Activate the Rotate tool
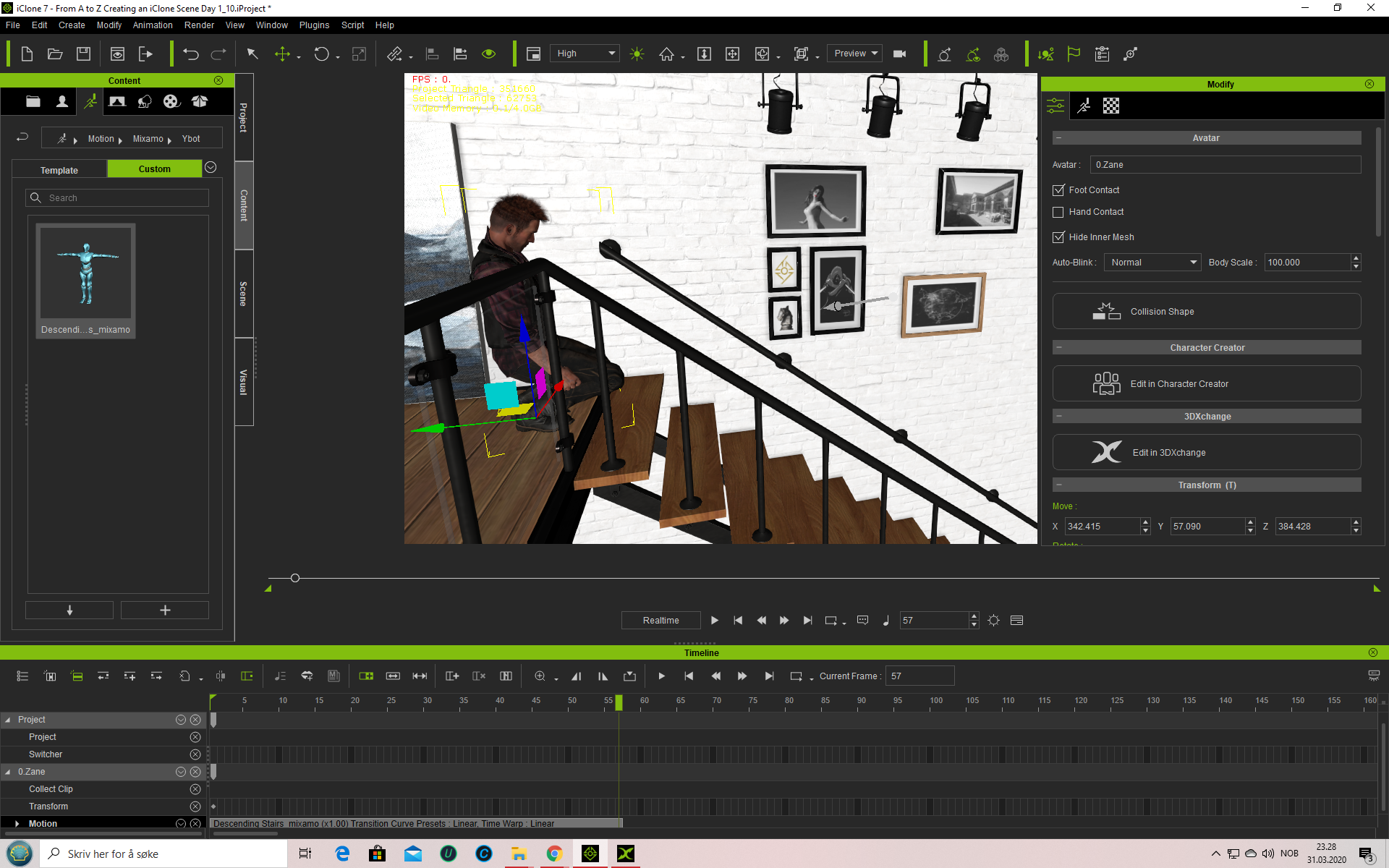 tap(321, 54)
